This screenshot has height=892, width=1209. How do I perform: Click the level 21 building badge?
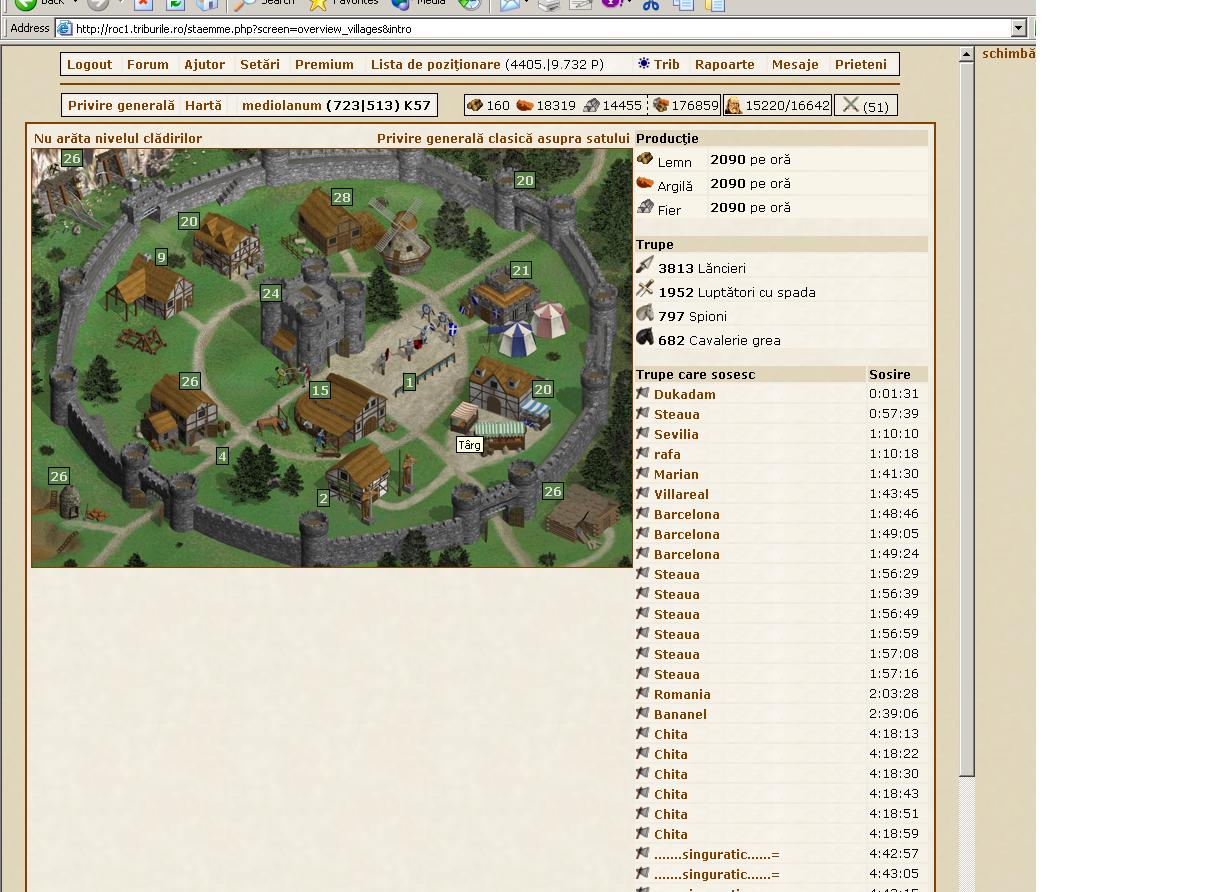pyautogui.click(x=521, y=270)
